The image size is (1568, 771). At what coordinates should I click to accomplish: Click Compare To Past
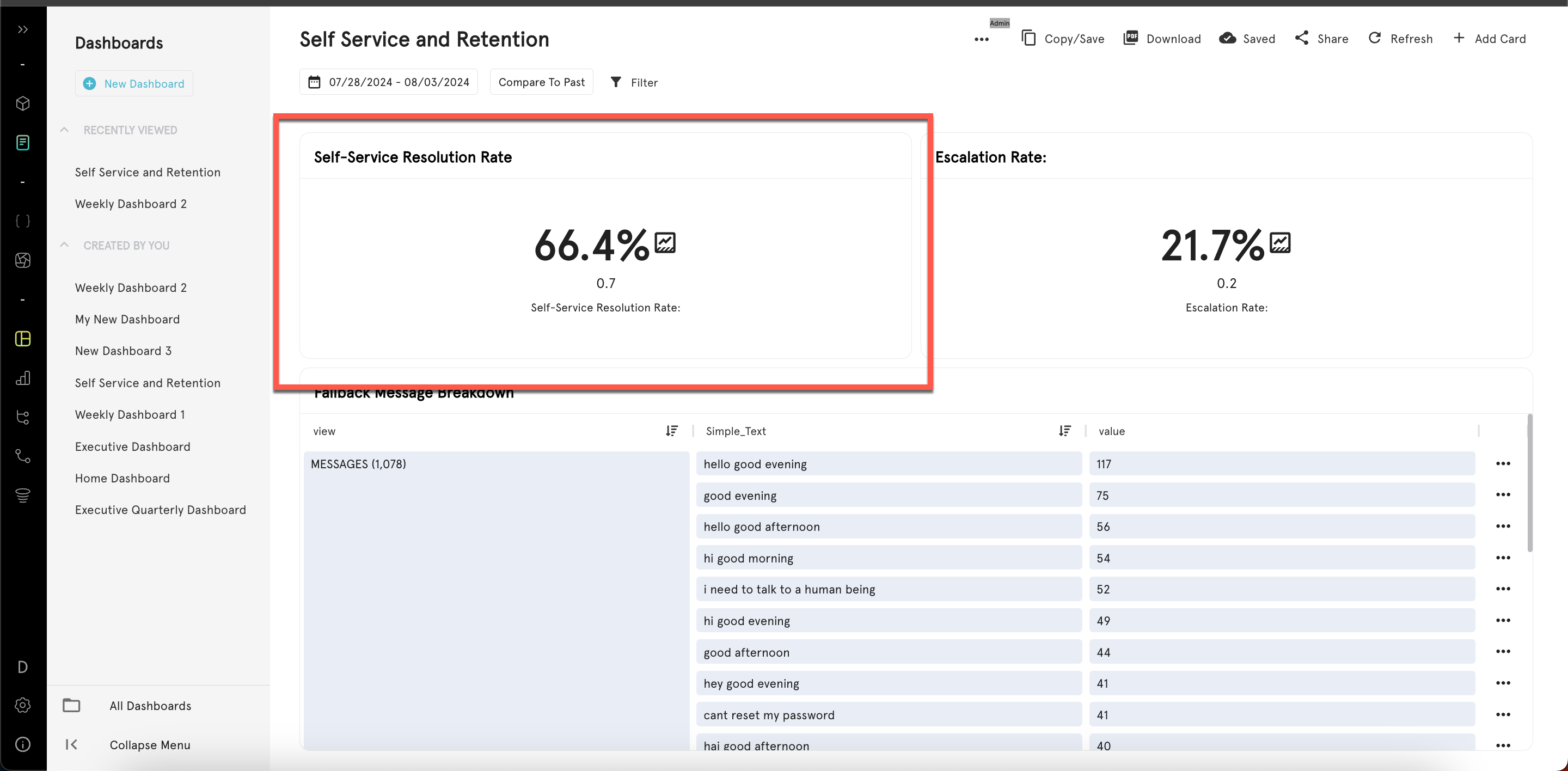pos(541,82)
